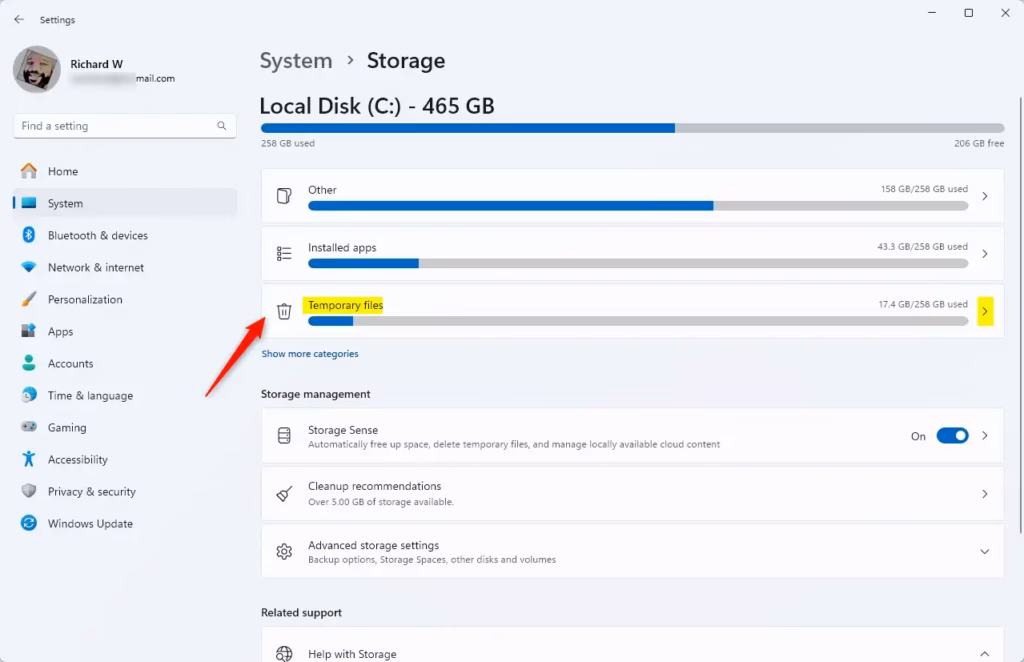Click the Other category document icon
This screenshot has height=662, width=1024.
284,196
